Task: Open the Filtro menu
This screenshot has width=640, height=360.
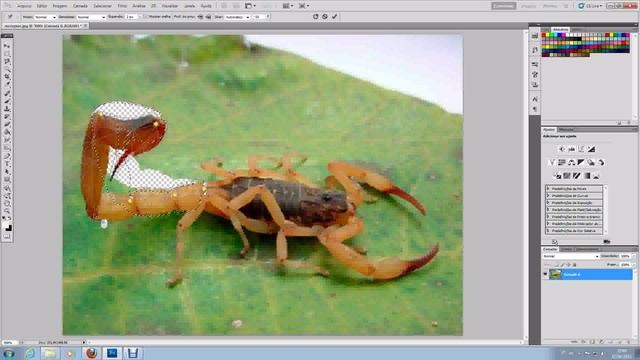Action: pos(122,6)
